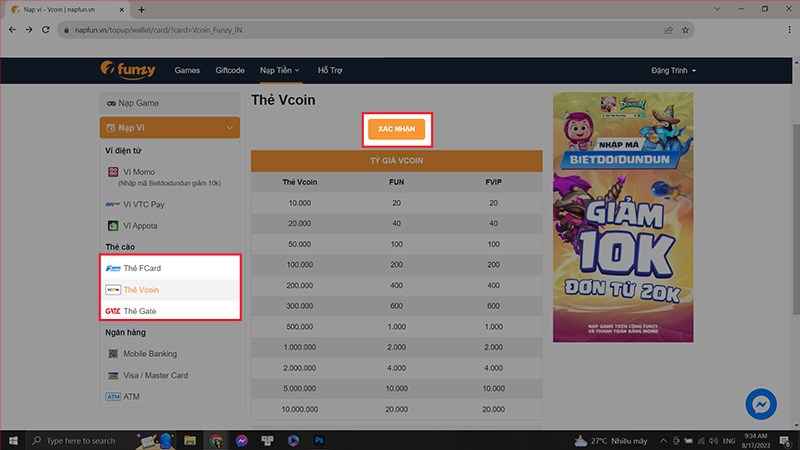This screenshot has height=450, width=800.
Task: Open Messenger from taskbar
Action: tap(241, 440)
